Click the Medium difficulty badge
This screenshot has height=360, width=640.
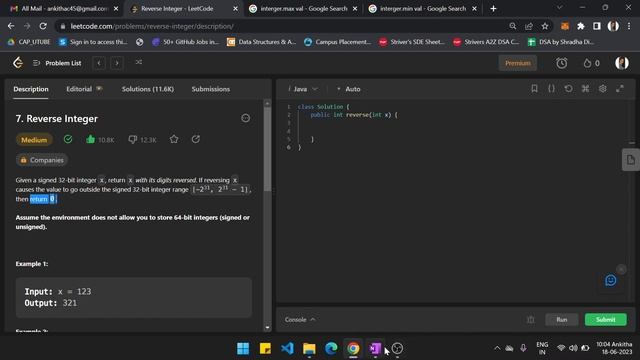(34, 140)
